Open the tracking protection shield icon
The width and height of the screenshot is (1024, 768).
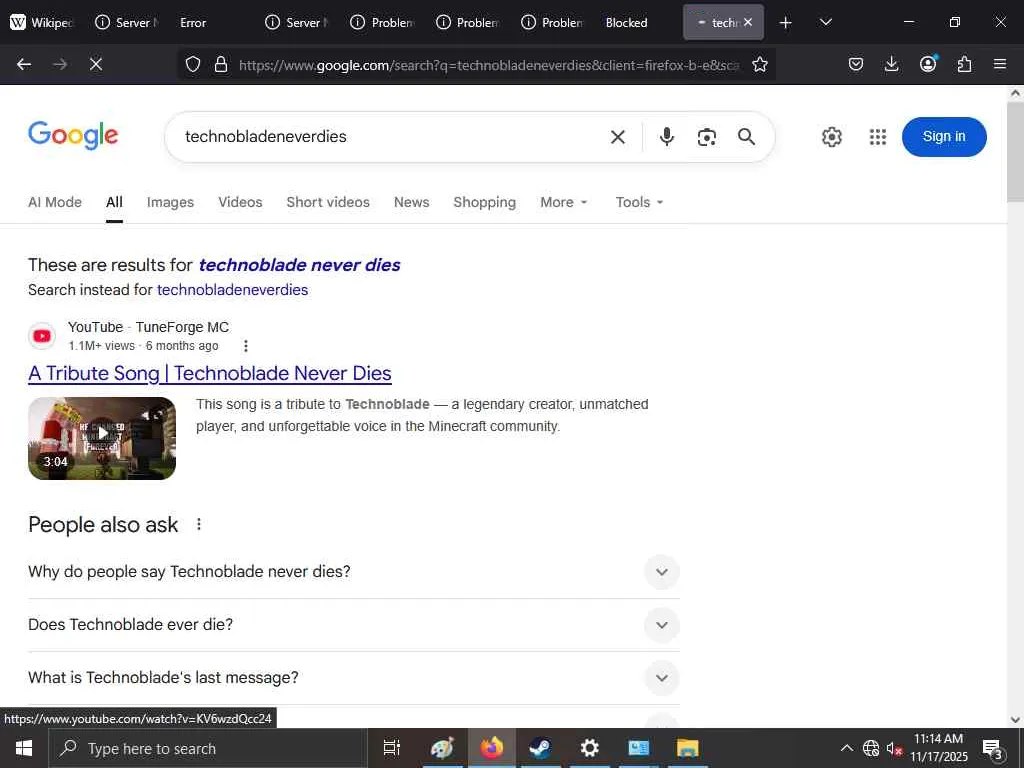point(193,64)
